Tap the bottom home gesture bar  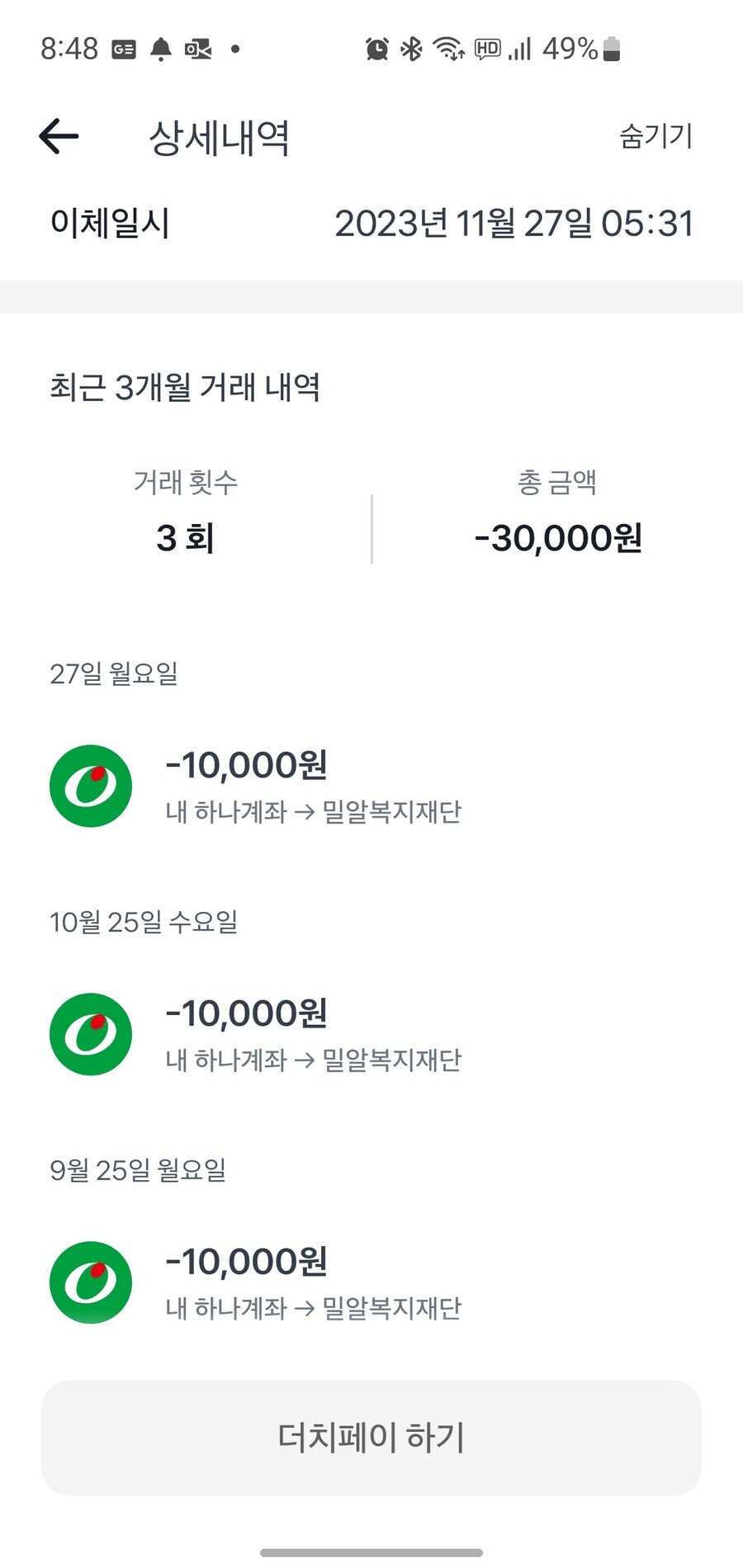tap(371, 1553)
